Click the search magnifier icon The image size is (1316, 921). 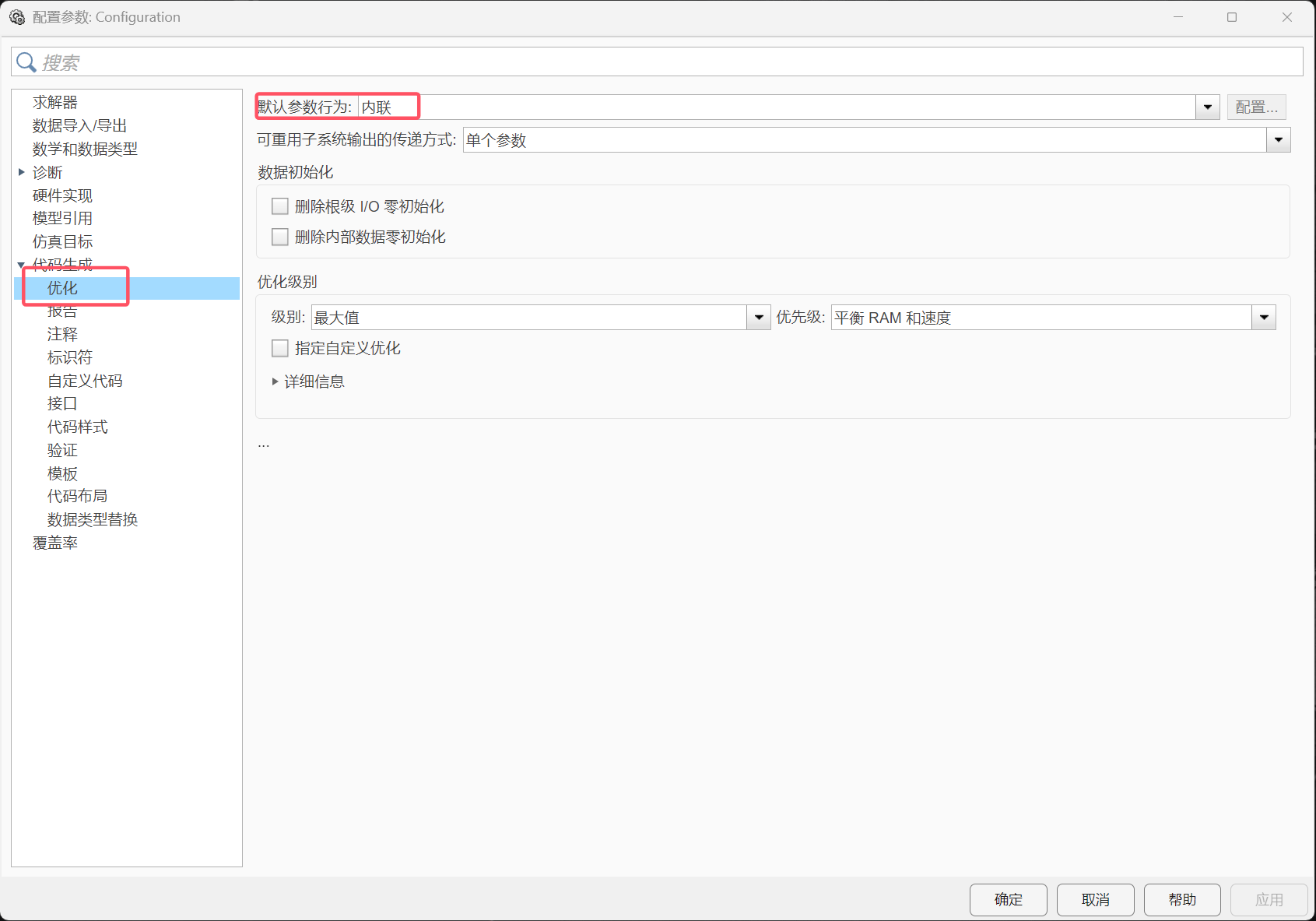coord(26,62)
